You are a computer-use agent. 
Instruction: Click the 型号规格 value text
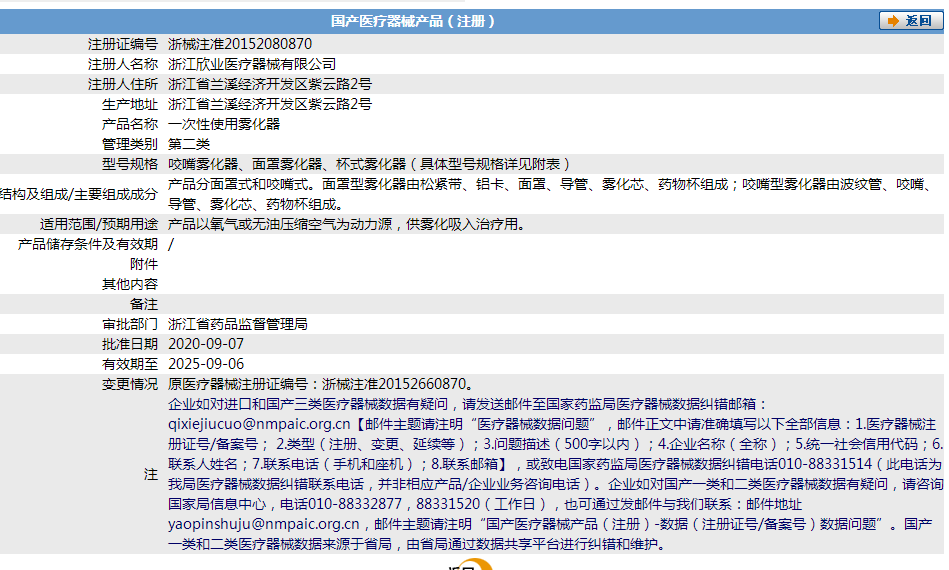pyautogui.click(x=369, y=164)
